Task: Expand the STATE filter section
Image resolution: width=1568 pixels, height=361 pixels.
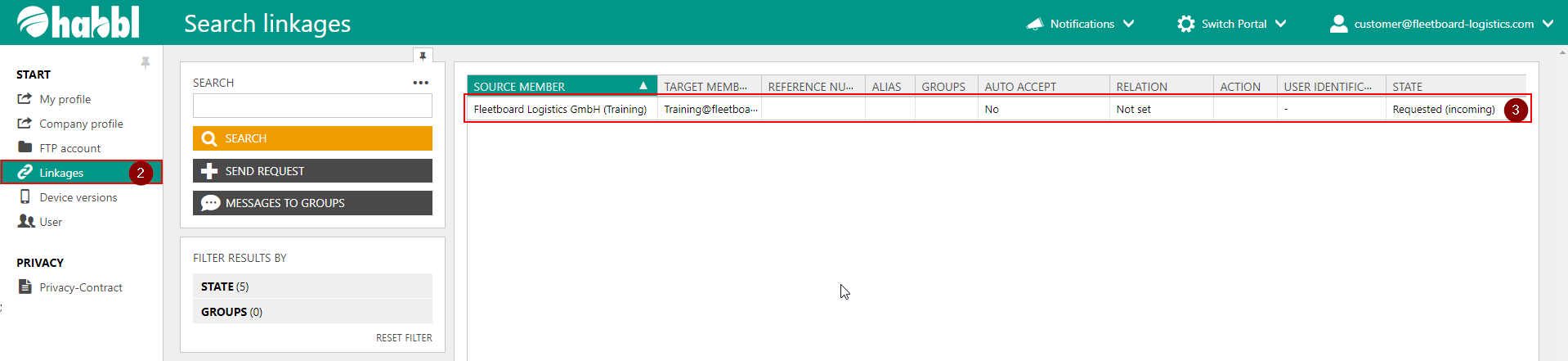Action: tap(312, 287)
